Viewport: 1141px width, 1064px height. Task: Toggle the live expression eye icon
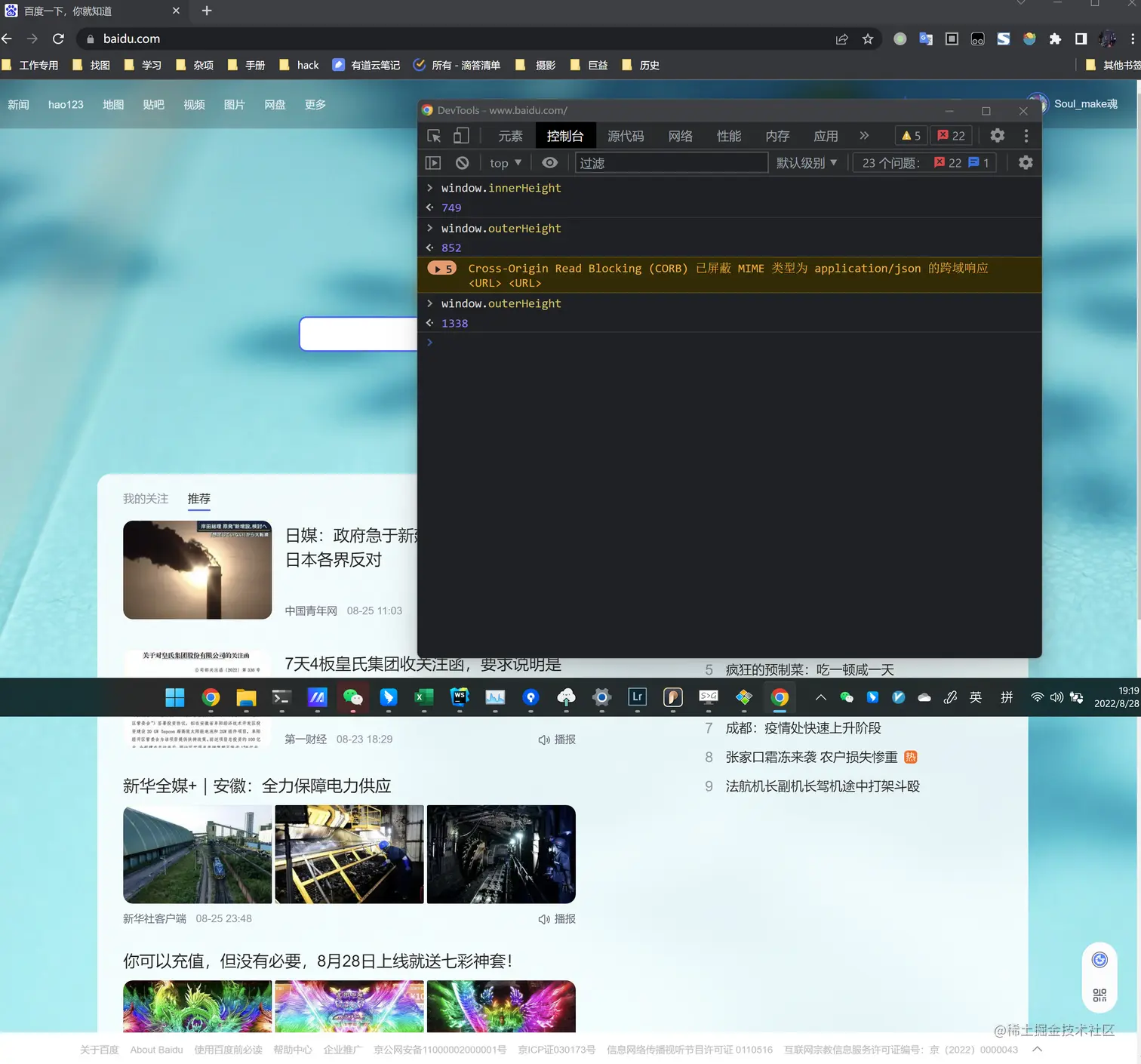click(550, 163)
